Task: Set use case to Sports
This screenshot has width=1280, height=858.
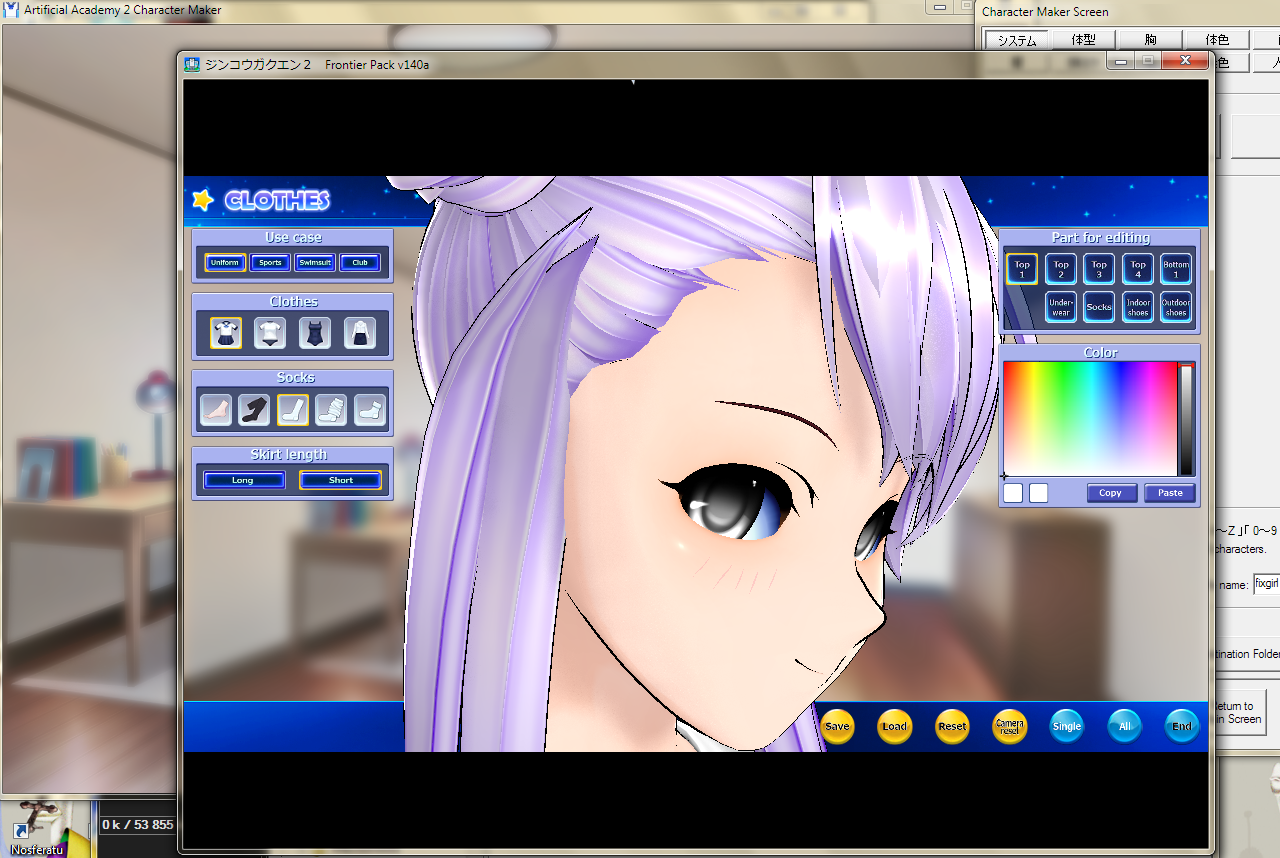Action: 270,263
